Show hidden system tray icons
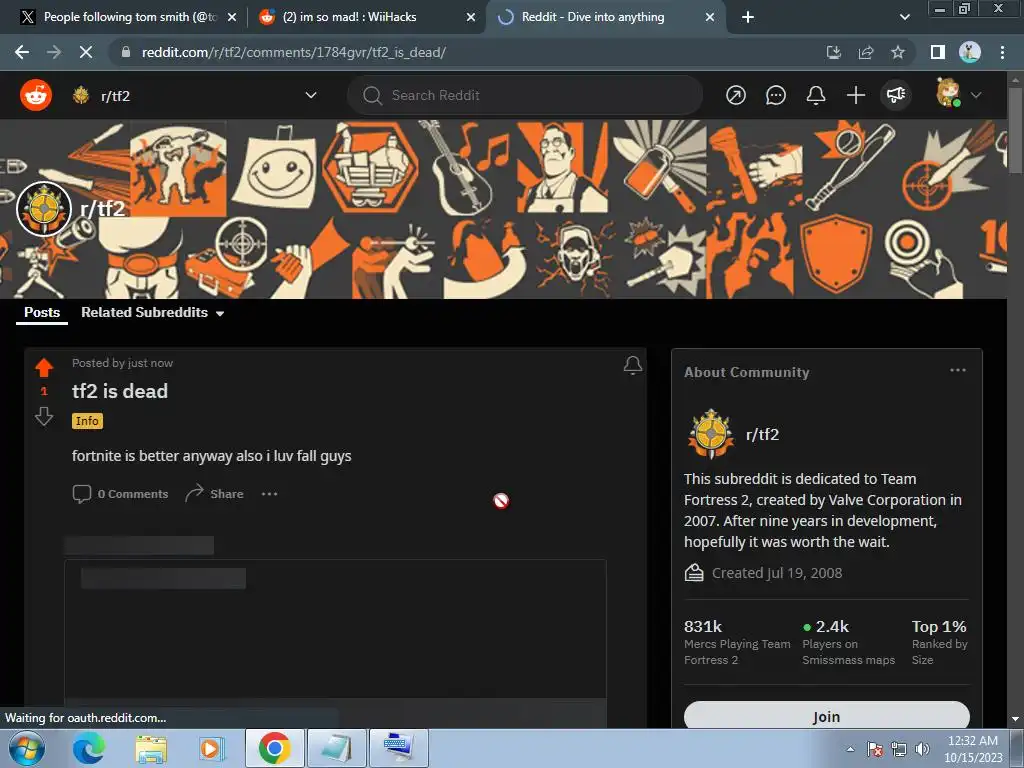 pos(850,749)
